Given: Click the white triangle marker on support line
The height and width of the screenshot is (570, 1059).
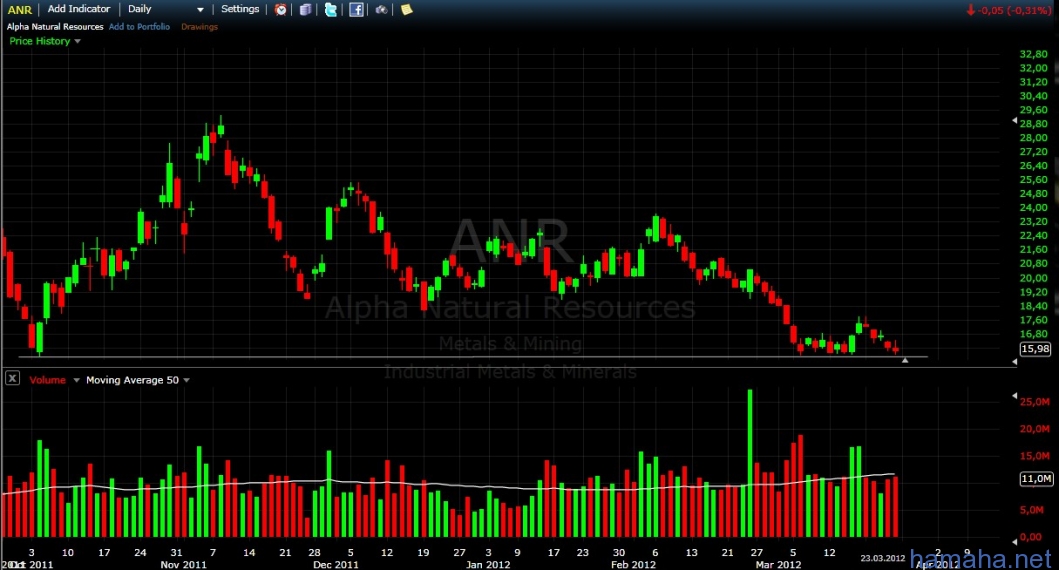Looking at the screenshot, I should (905, 361).
